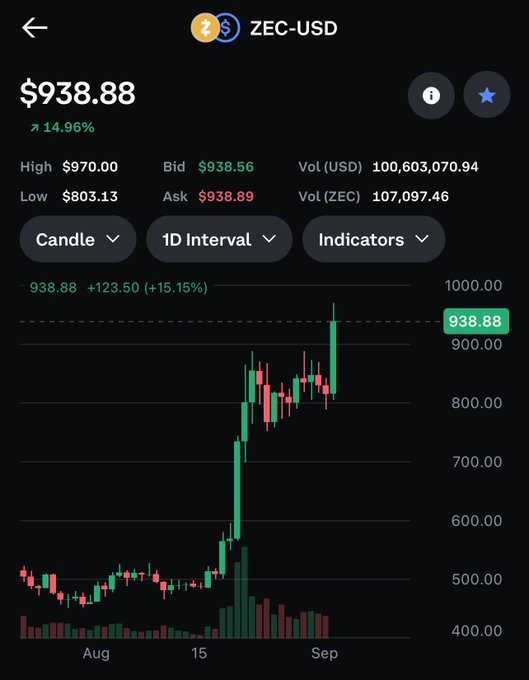Tap the $938.88 current price
The image size is (529, 680).
(x=78, y=94)
